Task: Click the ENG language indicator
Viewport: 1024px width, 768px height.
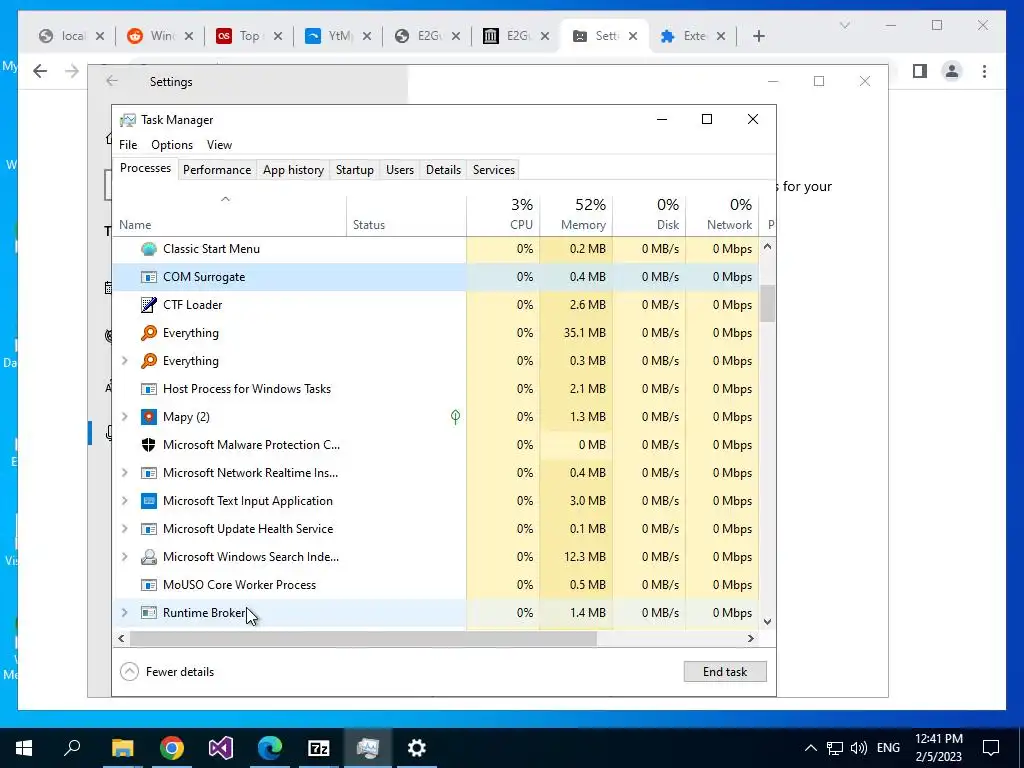Action: (888, 748)
